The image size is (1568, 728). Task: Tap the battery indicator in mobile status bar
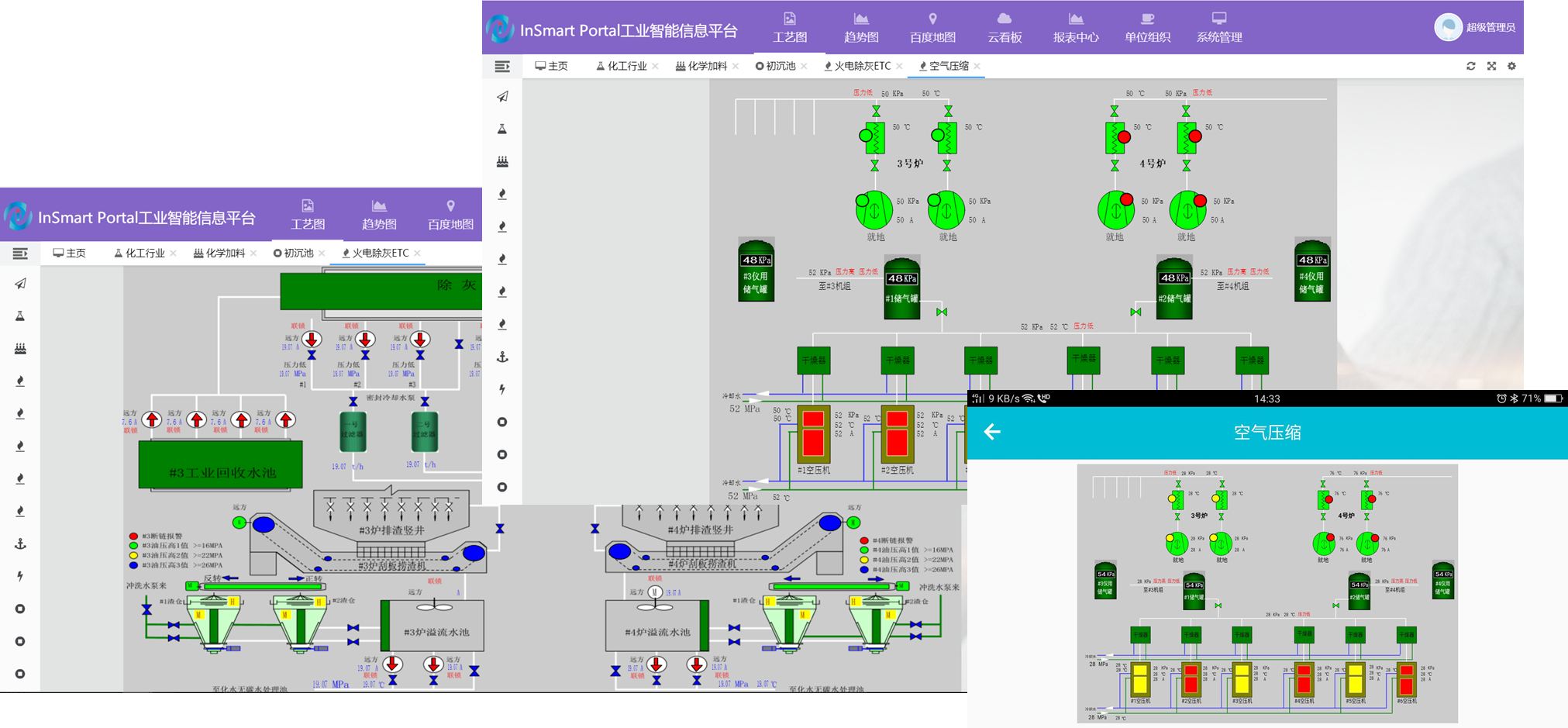point(1552,399)
